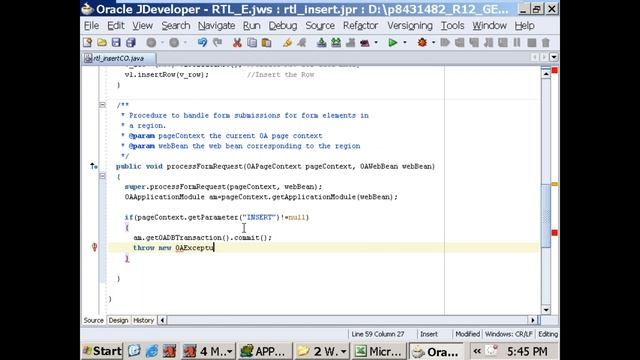Click the override marker beside processFormRequest

pyautogui.click(x=93, y=166)
